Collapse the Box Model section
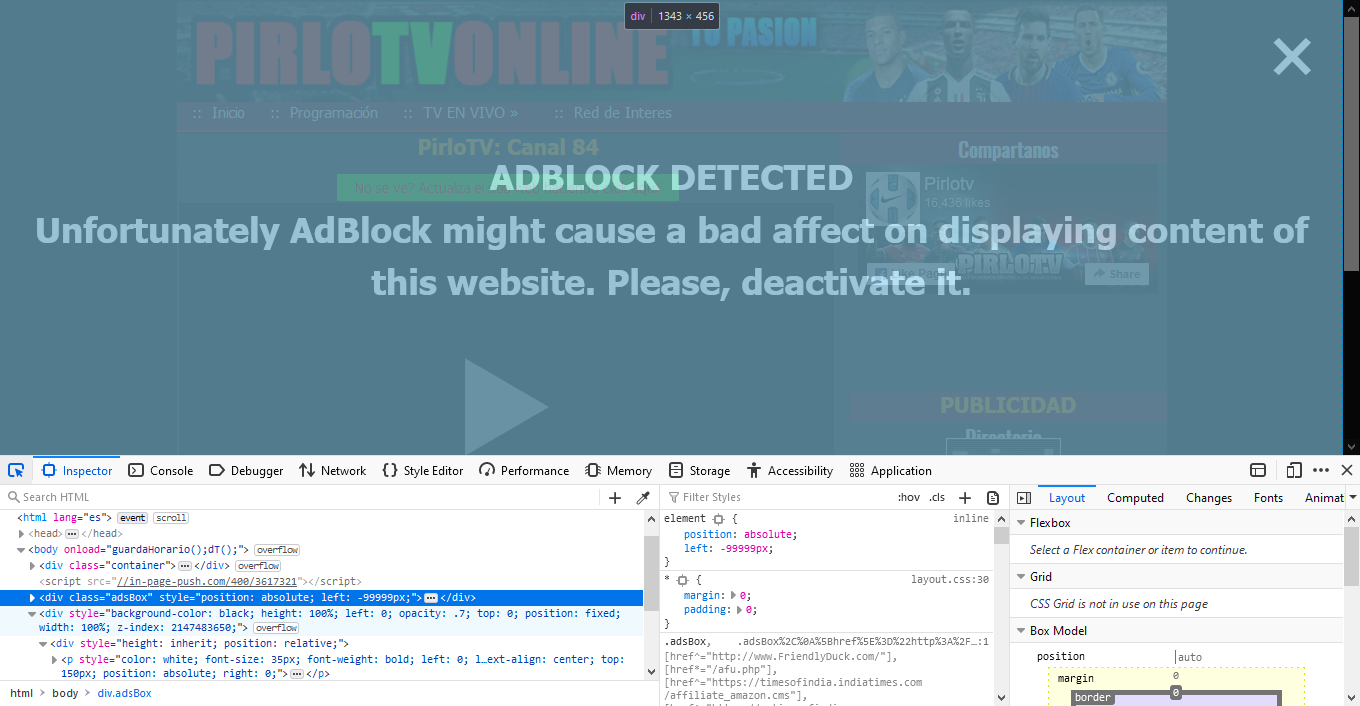Image resolution: width=1360 pixels, height=706 pixels. pyautogui.click(x=1021, y=631)
